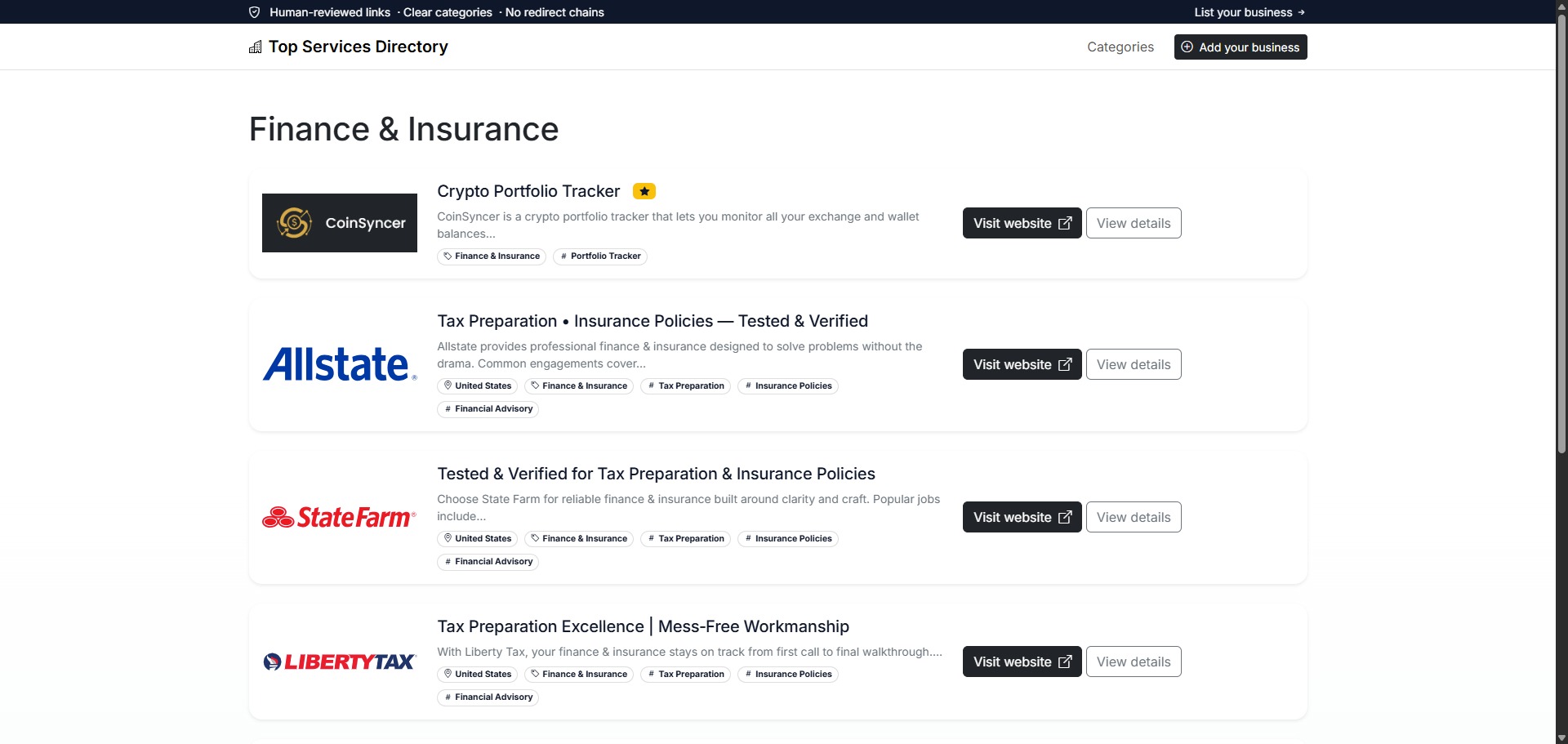Screen dimensions: 1568x744
Task: Select the Portfolio Tracker tag
Action: click(x=600, y=256)
